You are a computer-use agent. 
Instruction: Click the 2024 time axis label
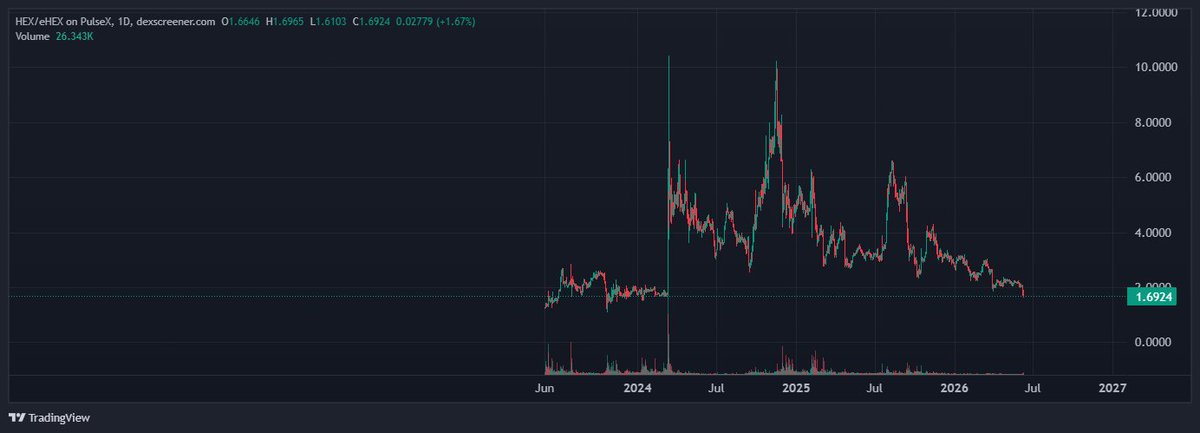(x=637, y=387)
